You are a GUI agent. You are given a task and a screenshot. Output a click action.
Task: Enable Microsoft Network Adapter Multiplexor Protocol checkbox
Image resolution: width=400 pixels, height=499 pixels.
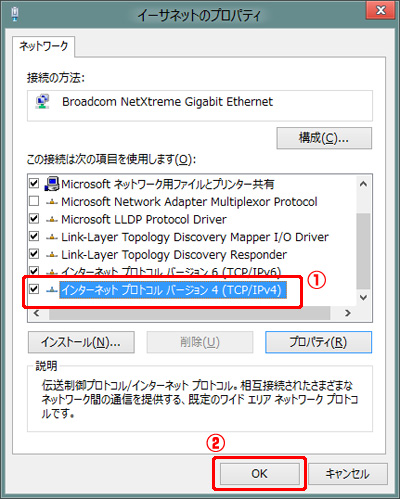click(x=34, y=201)
